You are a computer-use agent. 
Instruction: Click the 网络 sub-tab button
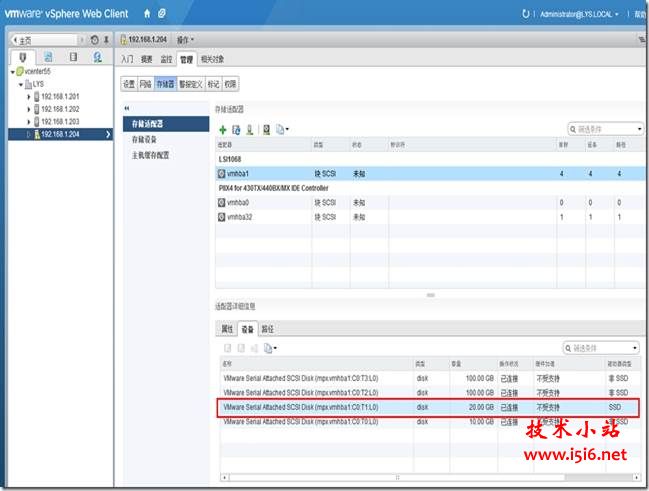click(x=145, y=84)
